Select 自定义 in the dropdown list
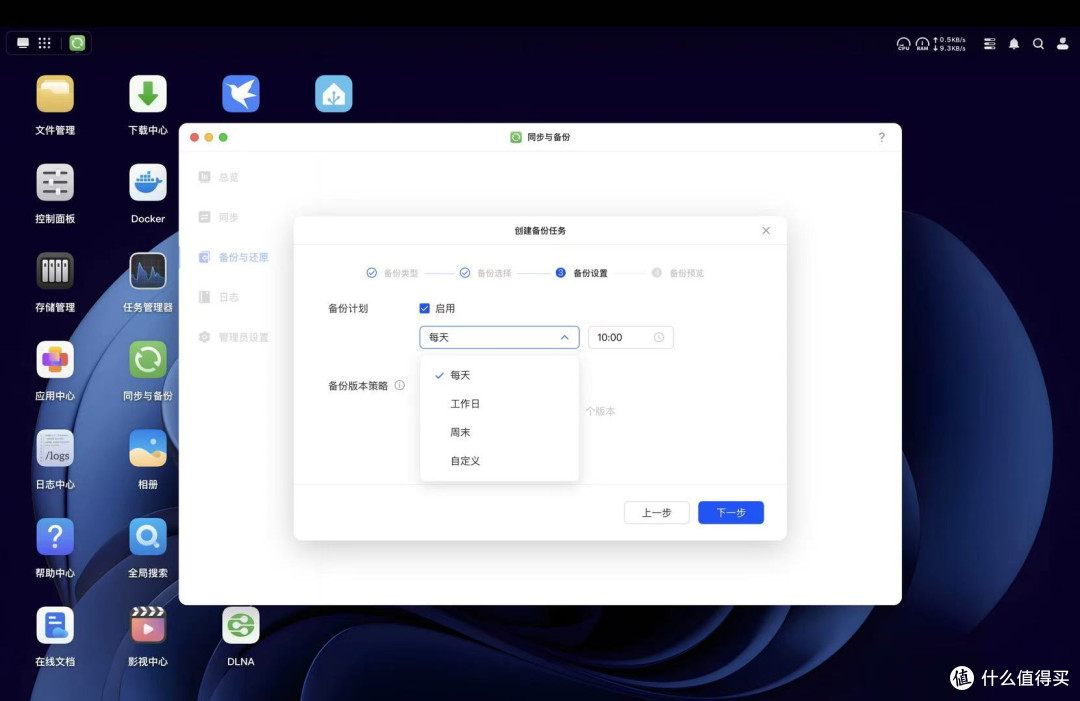The width and height of the screenshot is (1080, 701). pos(499,461)
